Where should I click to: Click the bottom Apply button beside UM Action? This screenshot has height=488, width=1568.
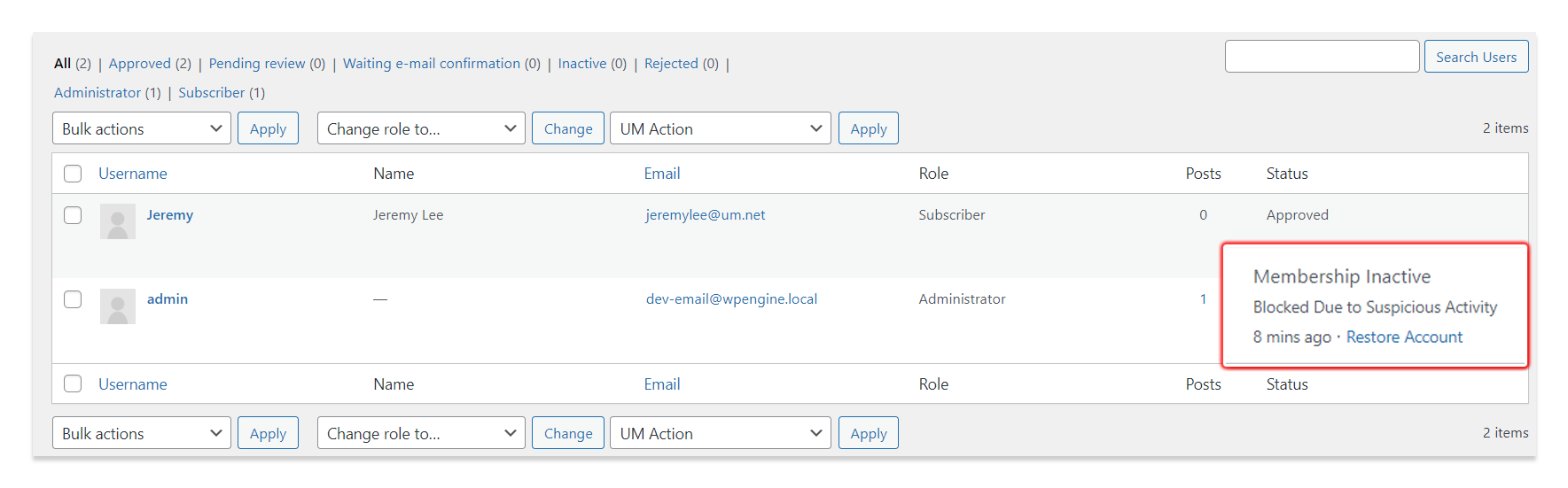click(x=869, y=433)
